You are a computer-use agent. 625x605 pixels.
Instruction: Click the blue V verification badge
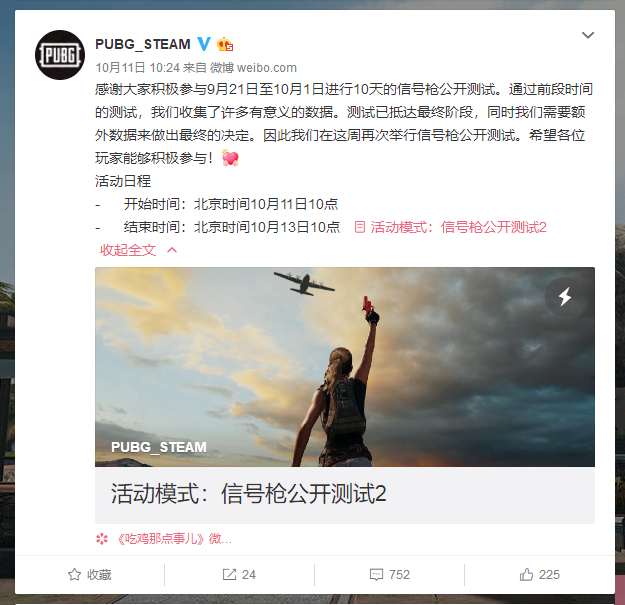pyautogui.click(x=204, y=43)
